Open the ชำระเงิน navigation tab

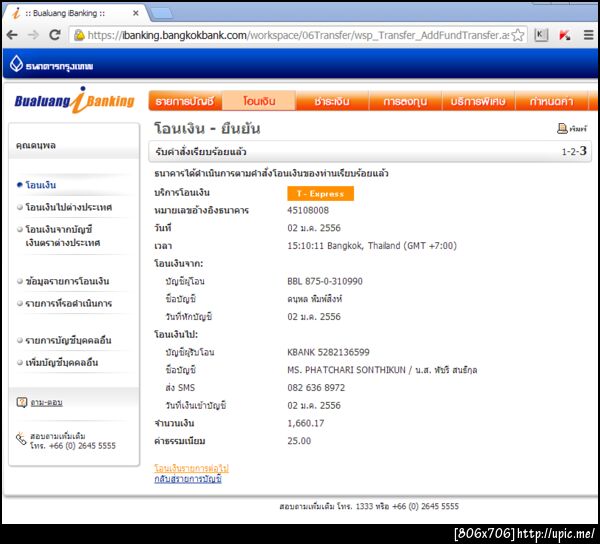pyautogui.click(x=332, y=101)
